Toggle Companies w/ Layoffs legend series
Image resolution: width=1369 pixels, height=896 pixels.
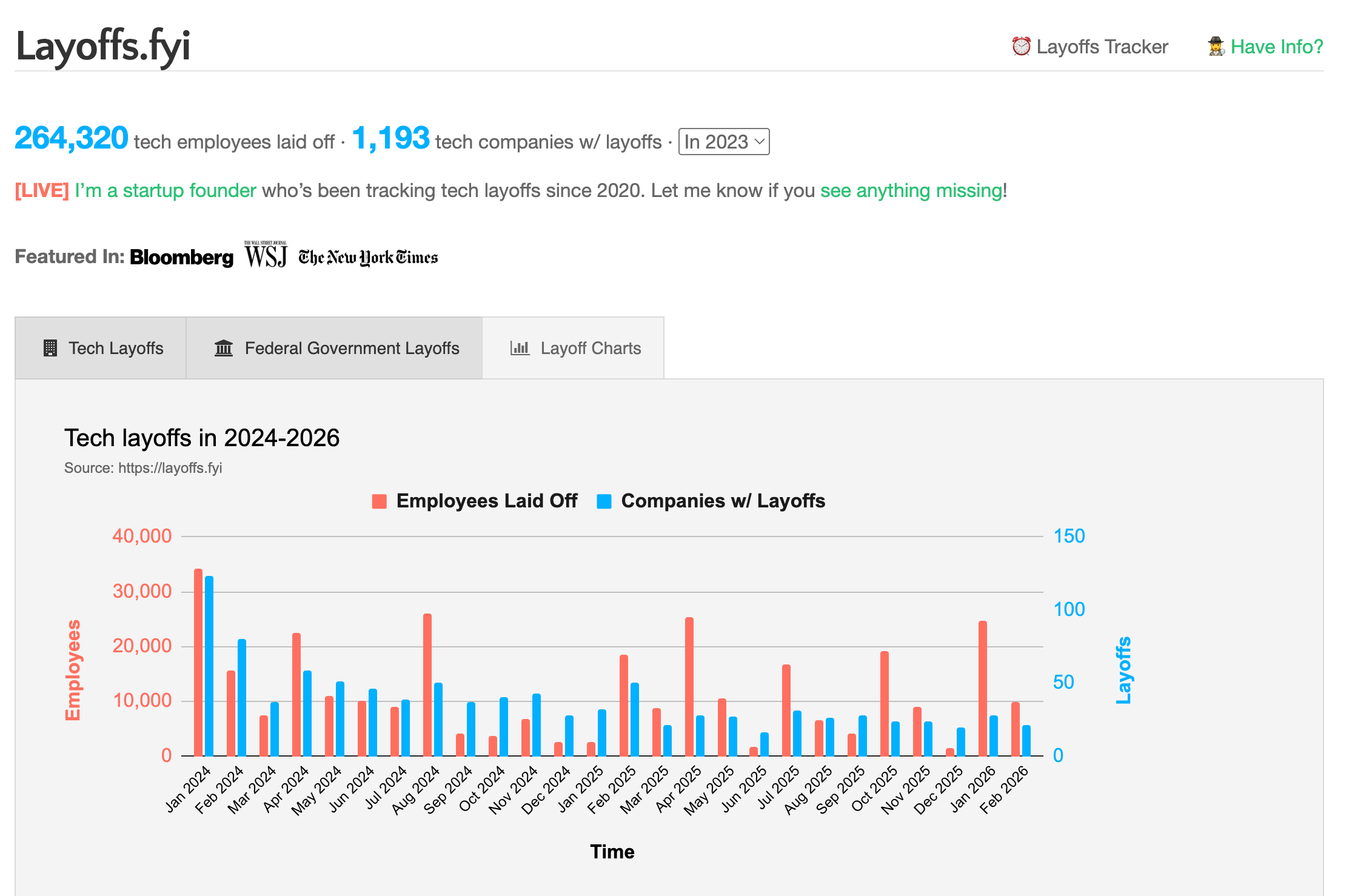click(x=723, y=501)
